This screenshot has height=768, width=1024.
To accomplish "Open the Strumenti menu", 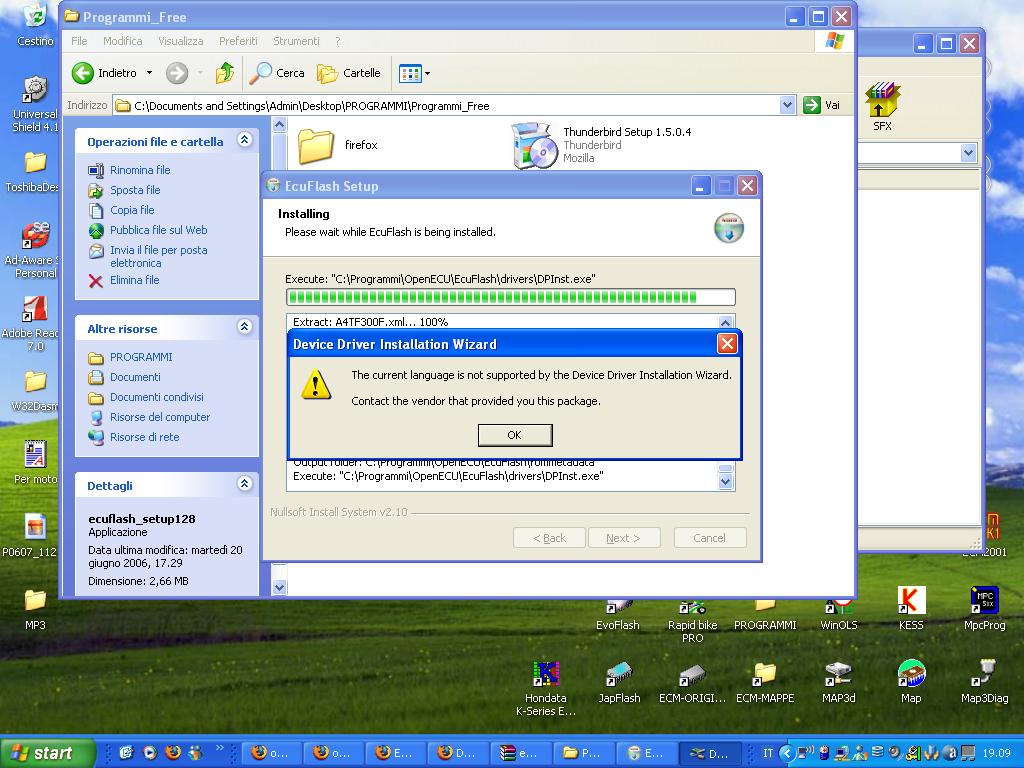I will tap(296, 40).
